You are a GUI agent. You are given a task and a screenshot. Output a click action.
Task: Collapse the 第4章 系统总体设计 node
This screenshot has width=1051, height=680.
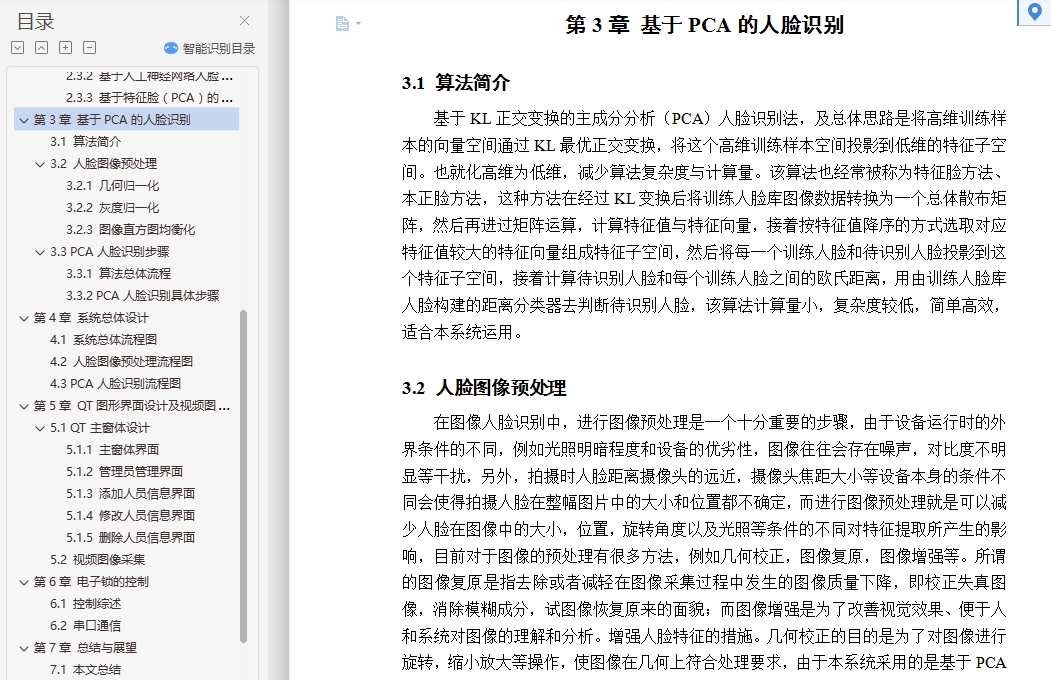(x=24, y=318)
